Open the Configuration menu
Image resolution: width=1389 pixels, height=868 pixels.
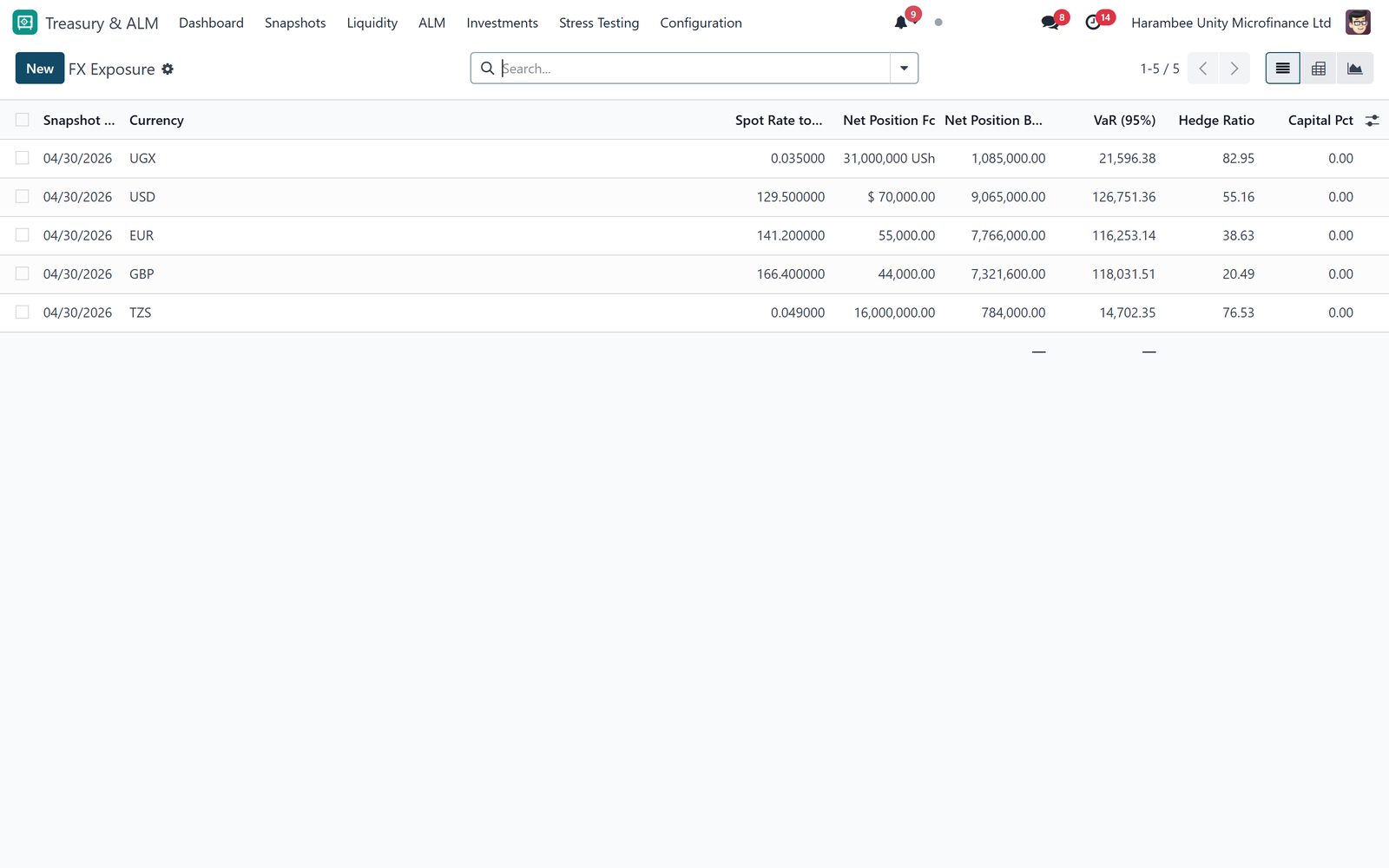click(x=701, y=23)
